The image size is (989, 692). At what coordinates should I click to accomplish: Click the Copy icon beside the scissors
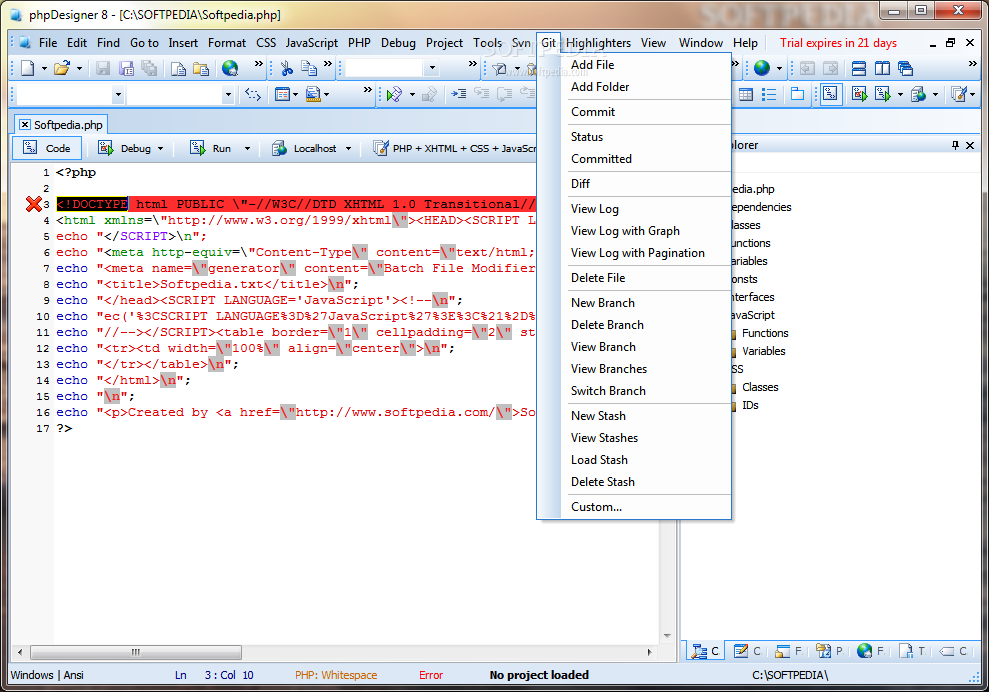coord(308,68)
